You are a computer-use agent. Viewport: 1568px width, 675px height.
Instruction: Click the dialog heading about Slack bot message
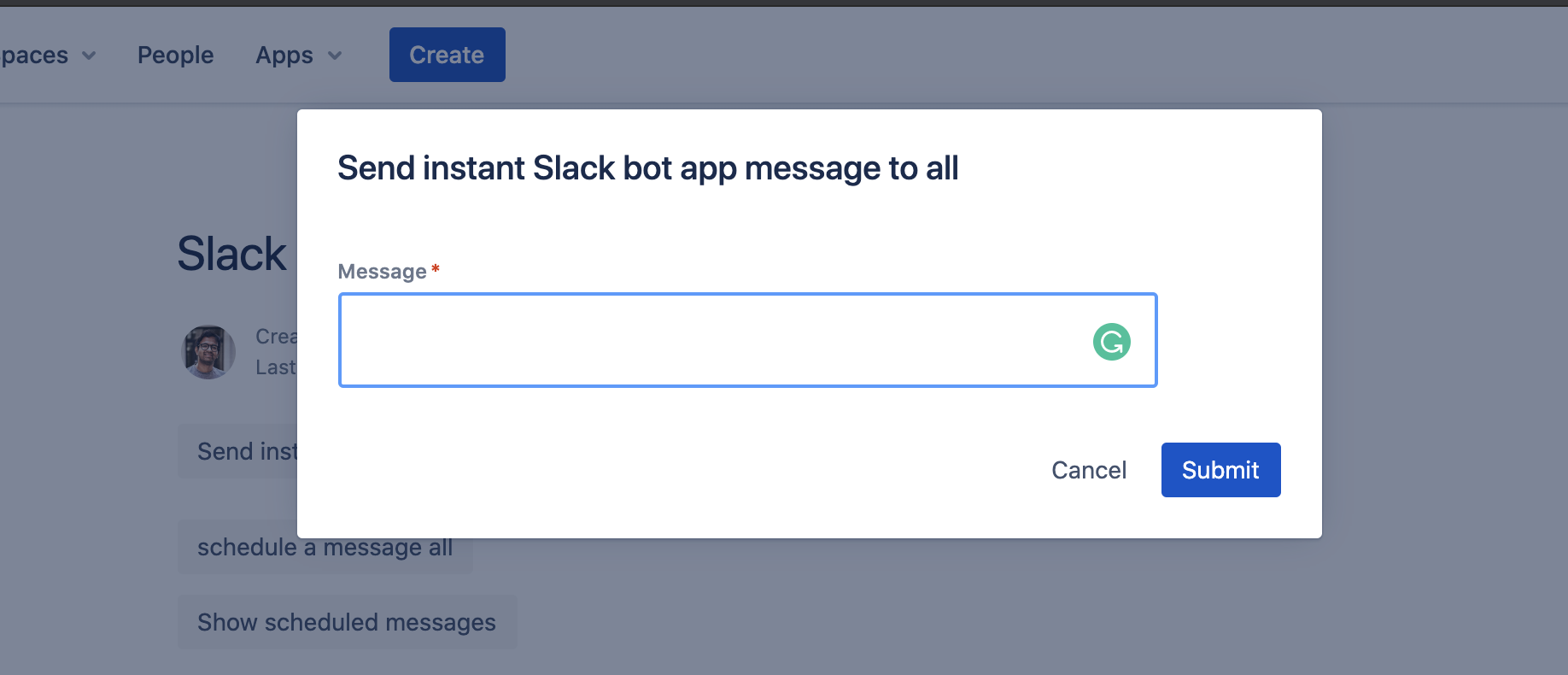point(648,168)
